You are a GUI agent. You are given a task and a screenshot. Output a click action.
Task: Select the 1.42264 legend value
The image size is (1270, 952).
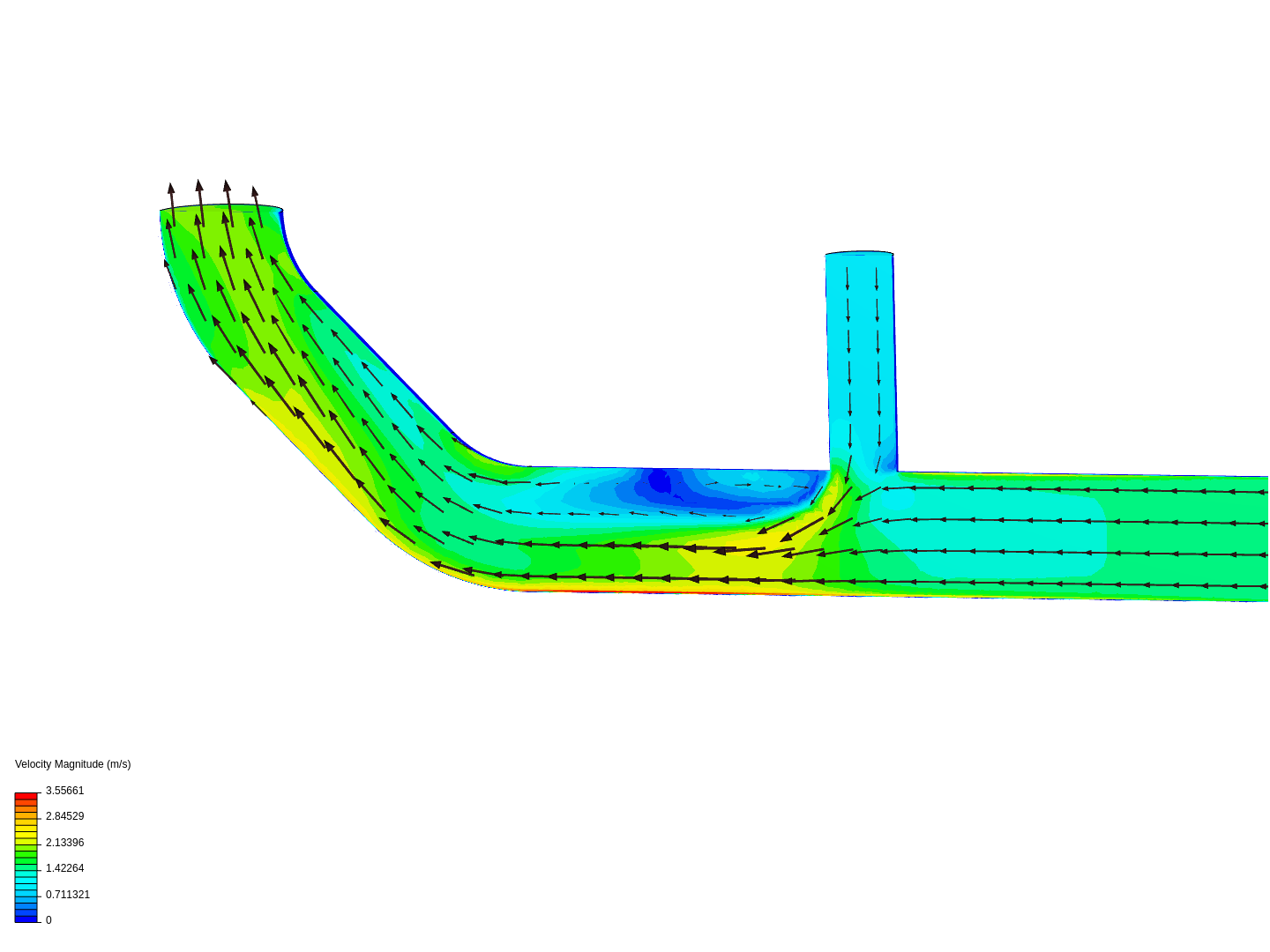[64, 868]
